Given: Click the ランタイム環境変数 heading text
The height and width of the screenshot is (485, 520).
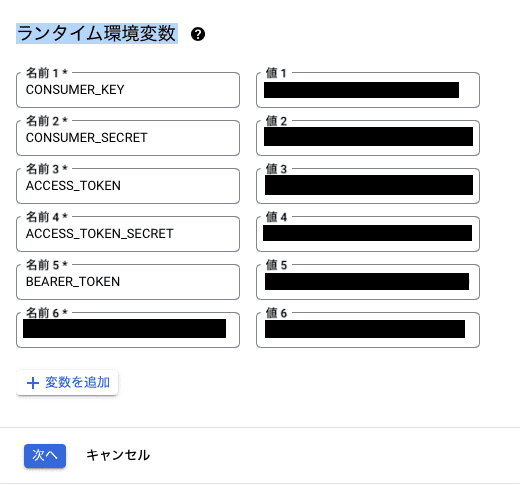Looking at the screenshot, I should tap(97, 34).
